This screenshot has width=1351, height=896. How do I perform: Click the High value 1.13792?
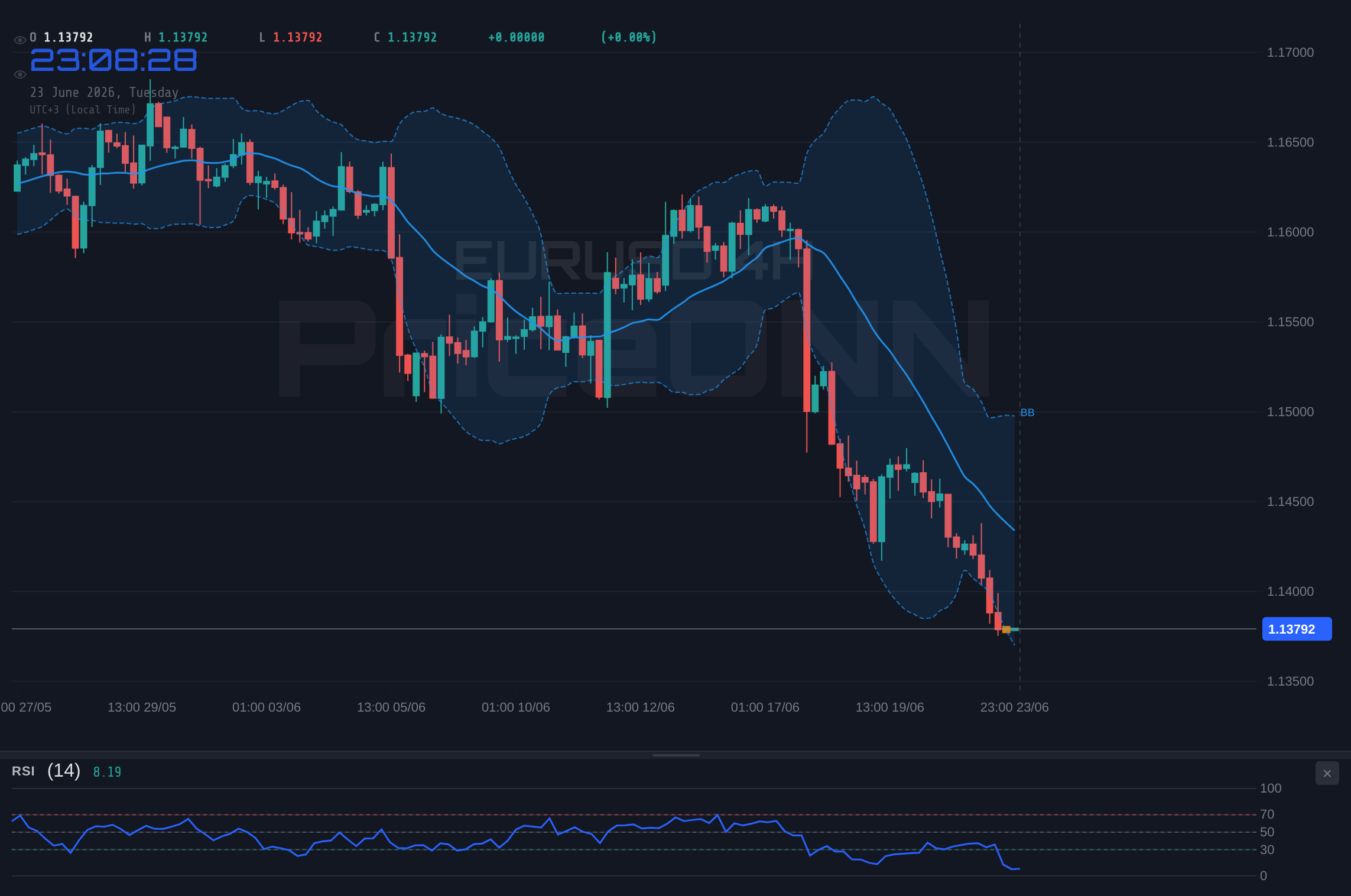coord(183,37)
